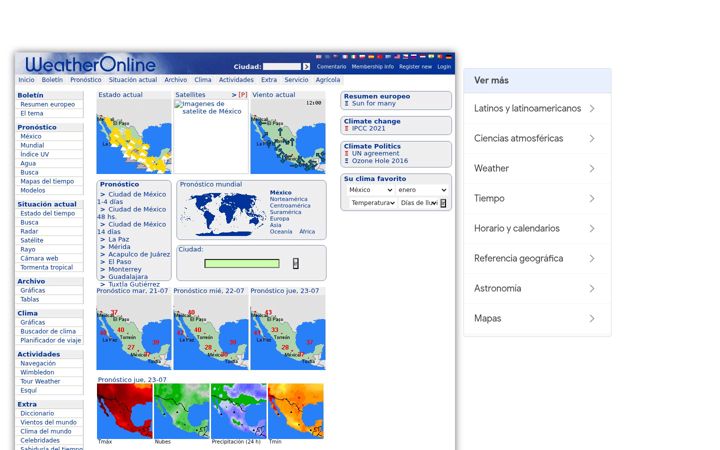
Task: Select the Italian flag language icon
Action: (353, 56)
